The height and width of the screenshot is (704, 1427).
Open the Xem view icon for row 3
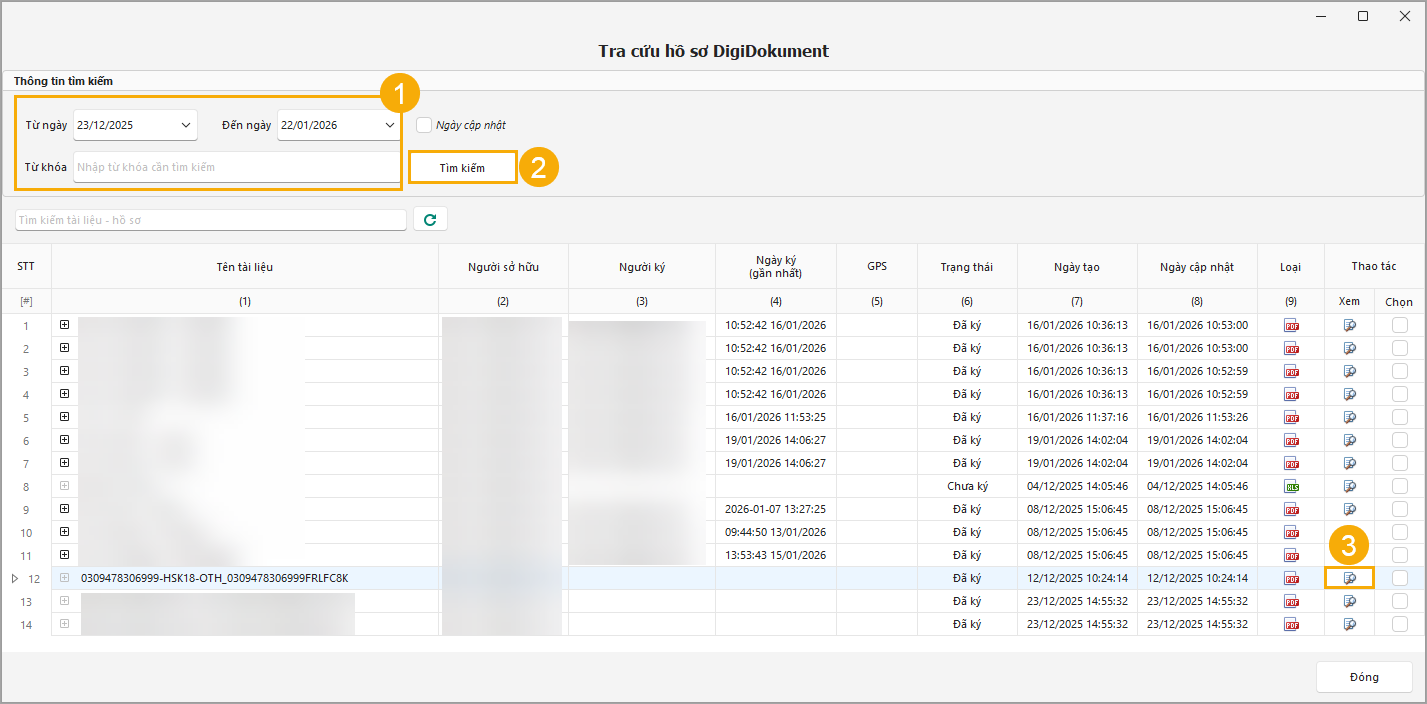tap(1350, 371)
